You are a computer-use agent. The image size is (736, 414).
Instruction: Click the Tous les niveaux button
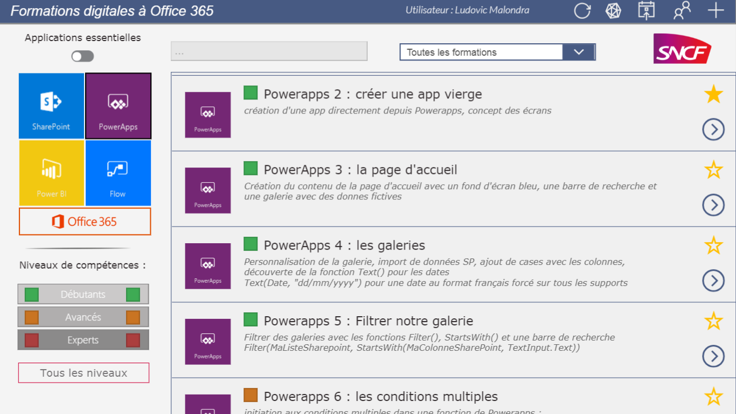pos(84,373)
